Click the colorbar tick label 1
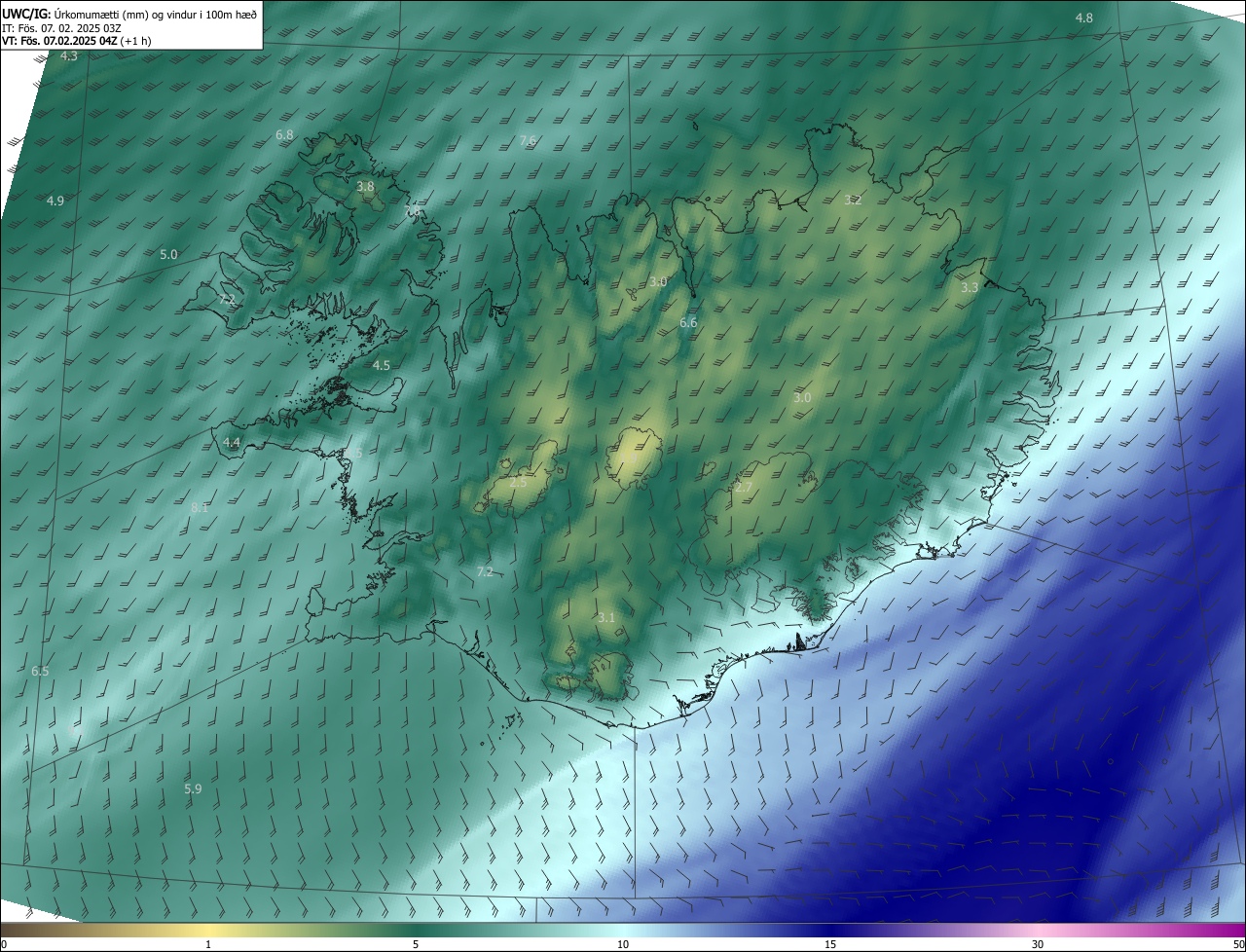The width and height of the screenshot is (1246, 952). tap(208, 945)
